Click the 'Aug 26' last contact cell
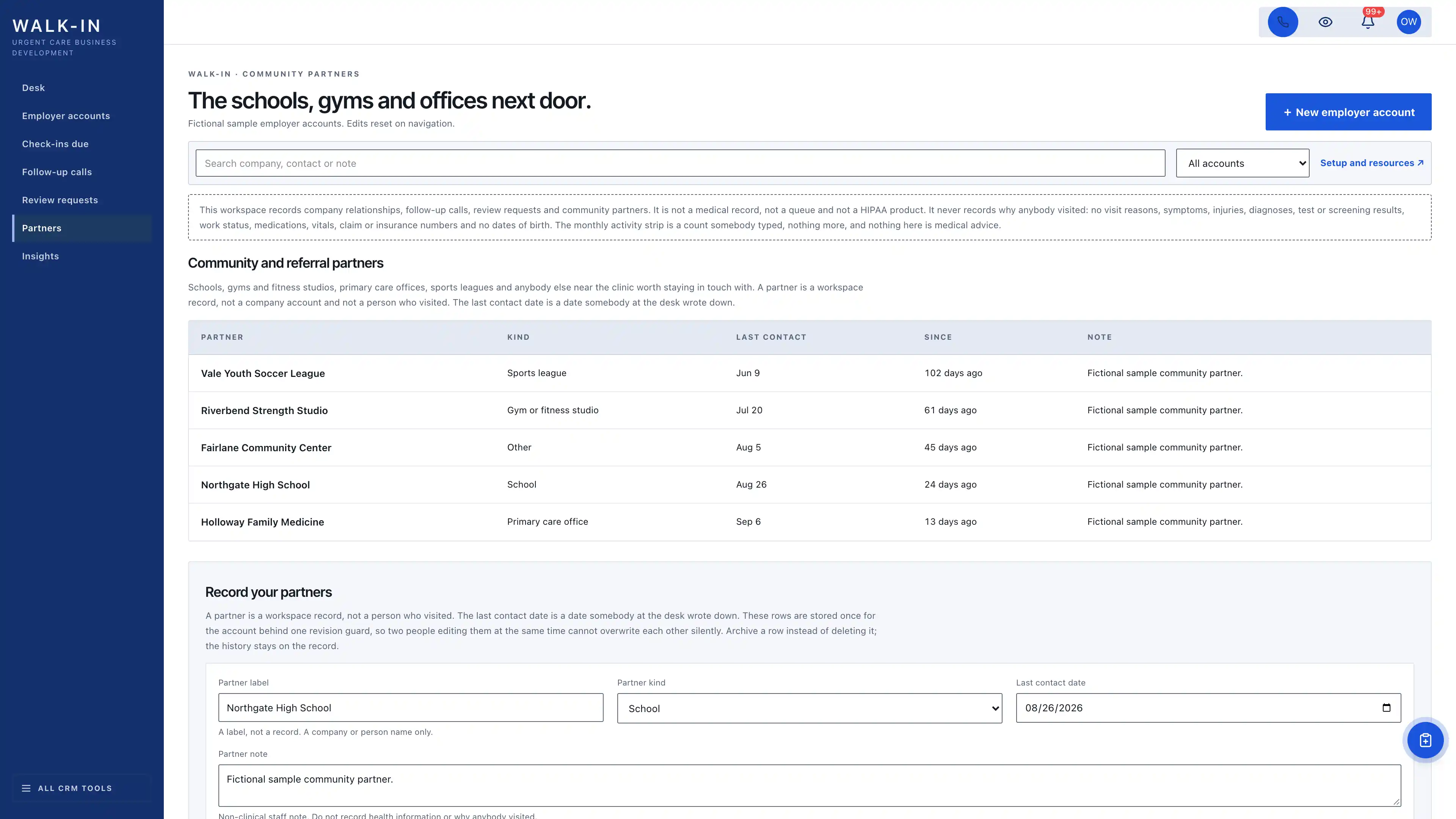The width and height of the screenshot is (1456, 819). [751, 485]
